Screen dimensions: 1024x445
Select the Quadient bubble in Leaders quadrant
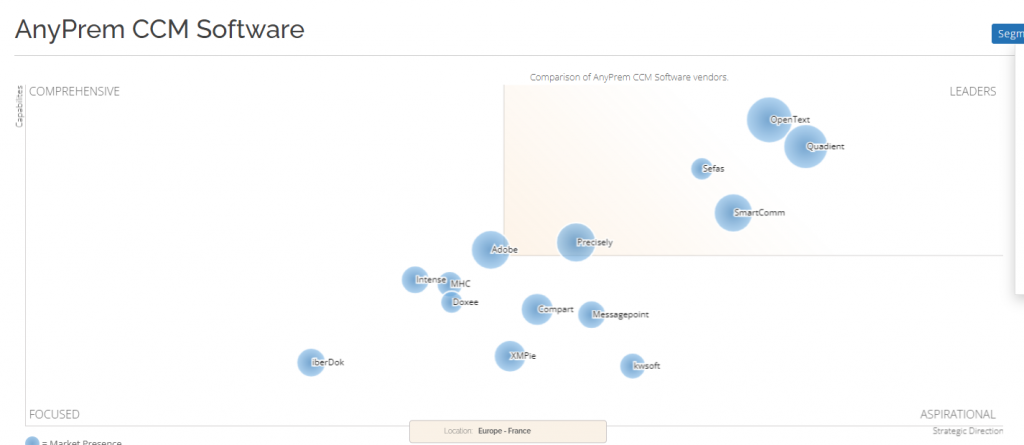(x=805, y=147)
